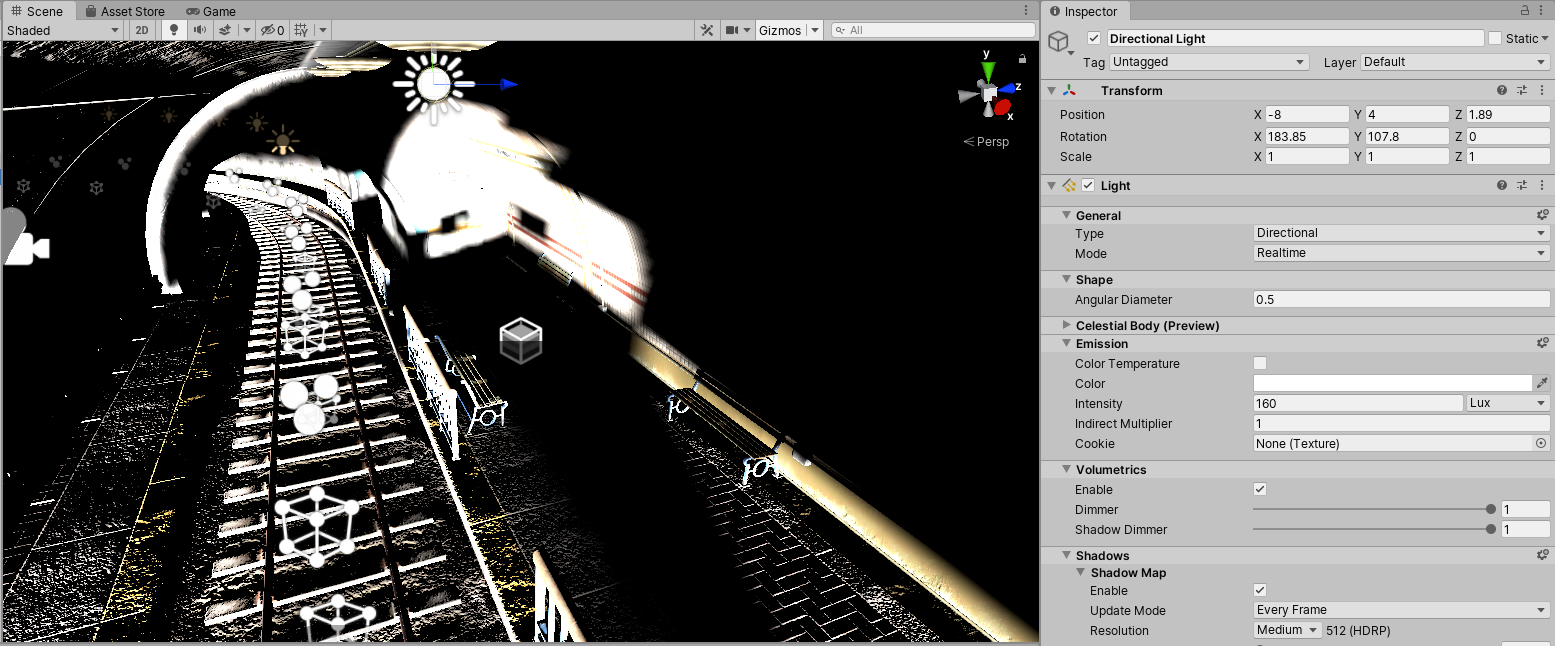This screenshot has width=1555, height=646.
Task: Toggle the 2D view button
Action: pos(142,30)
